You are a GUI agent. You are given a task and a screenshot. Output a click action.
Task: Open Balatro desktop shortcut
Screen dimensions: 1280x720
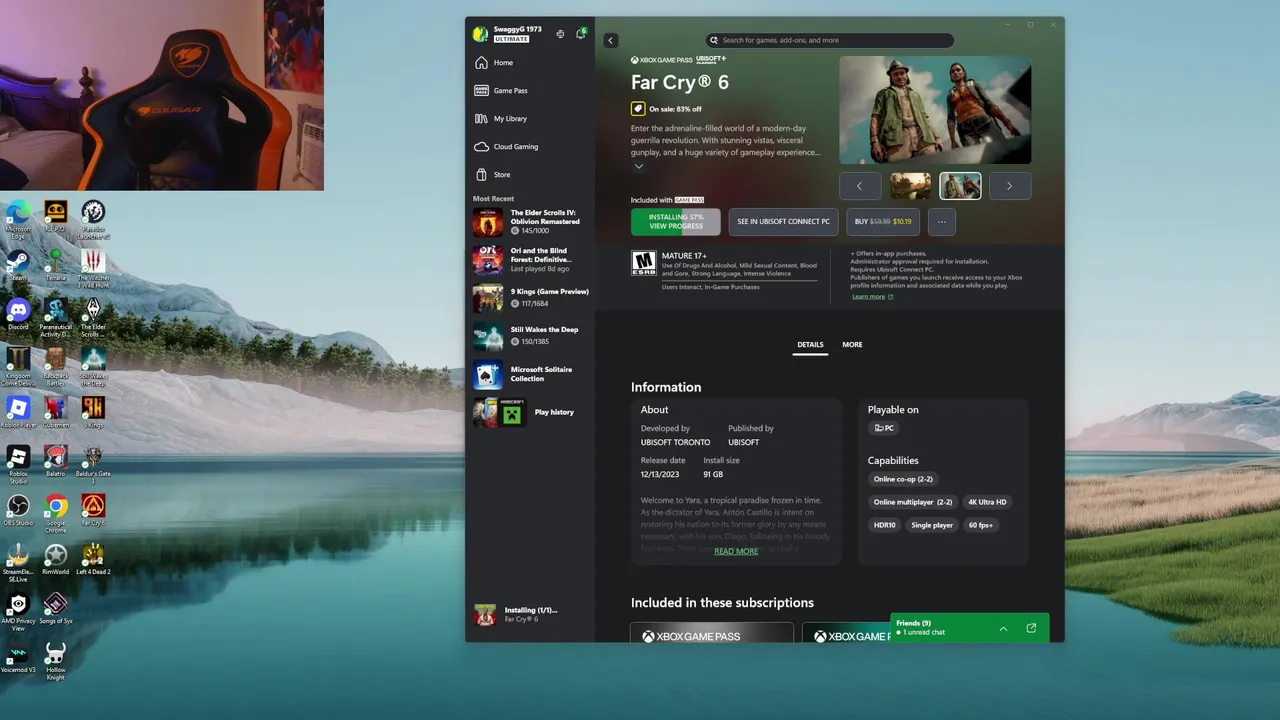point(56,461)
